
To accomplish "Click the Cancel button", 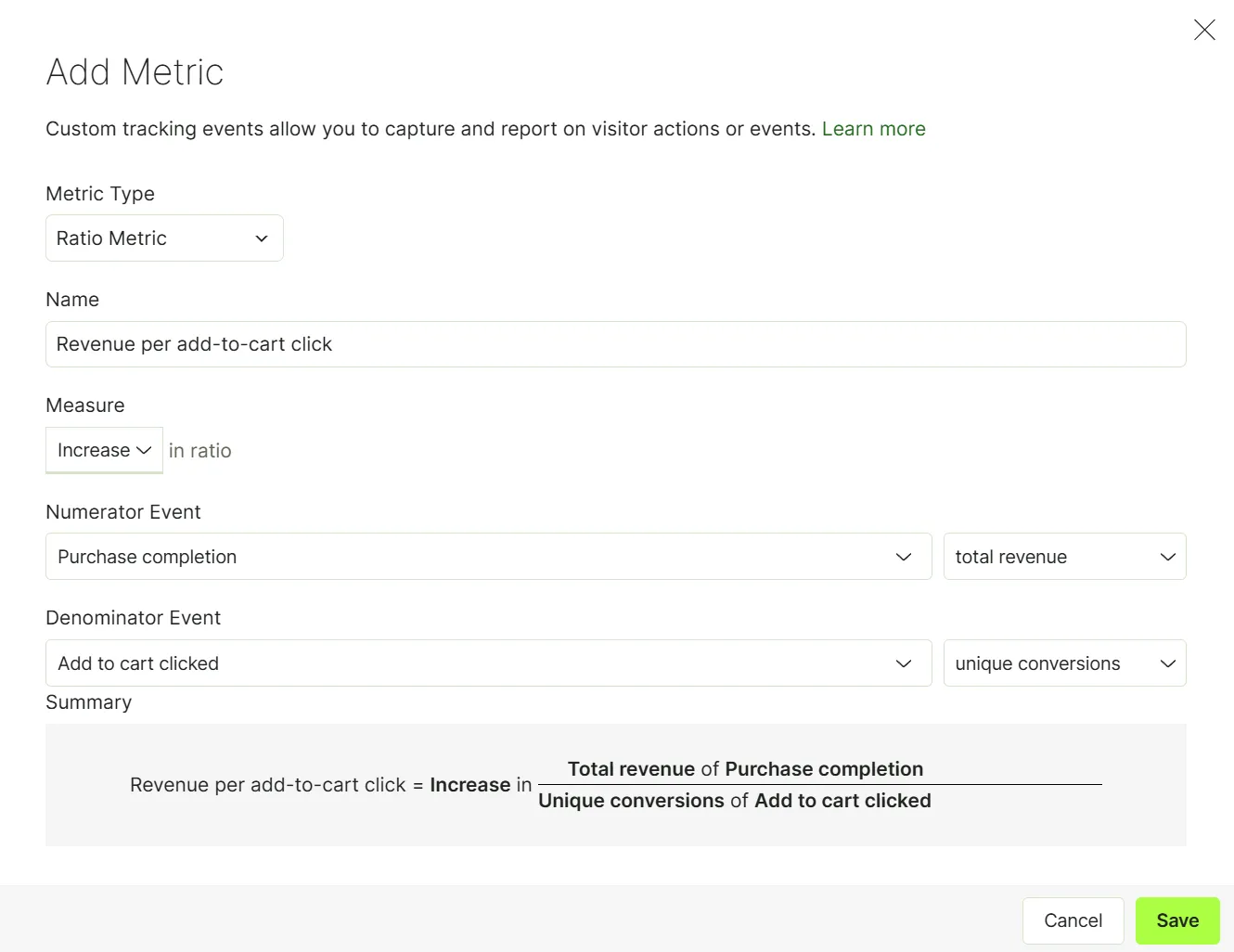I will (1073, 920).
